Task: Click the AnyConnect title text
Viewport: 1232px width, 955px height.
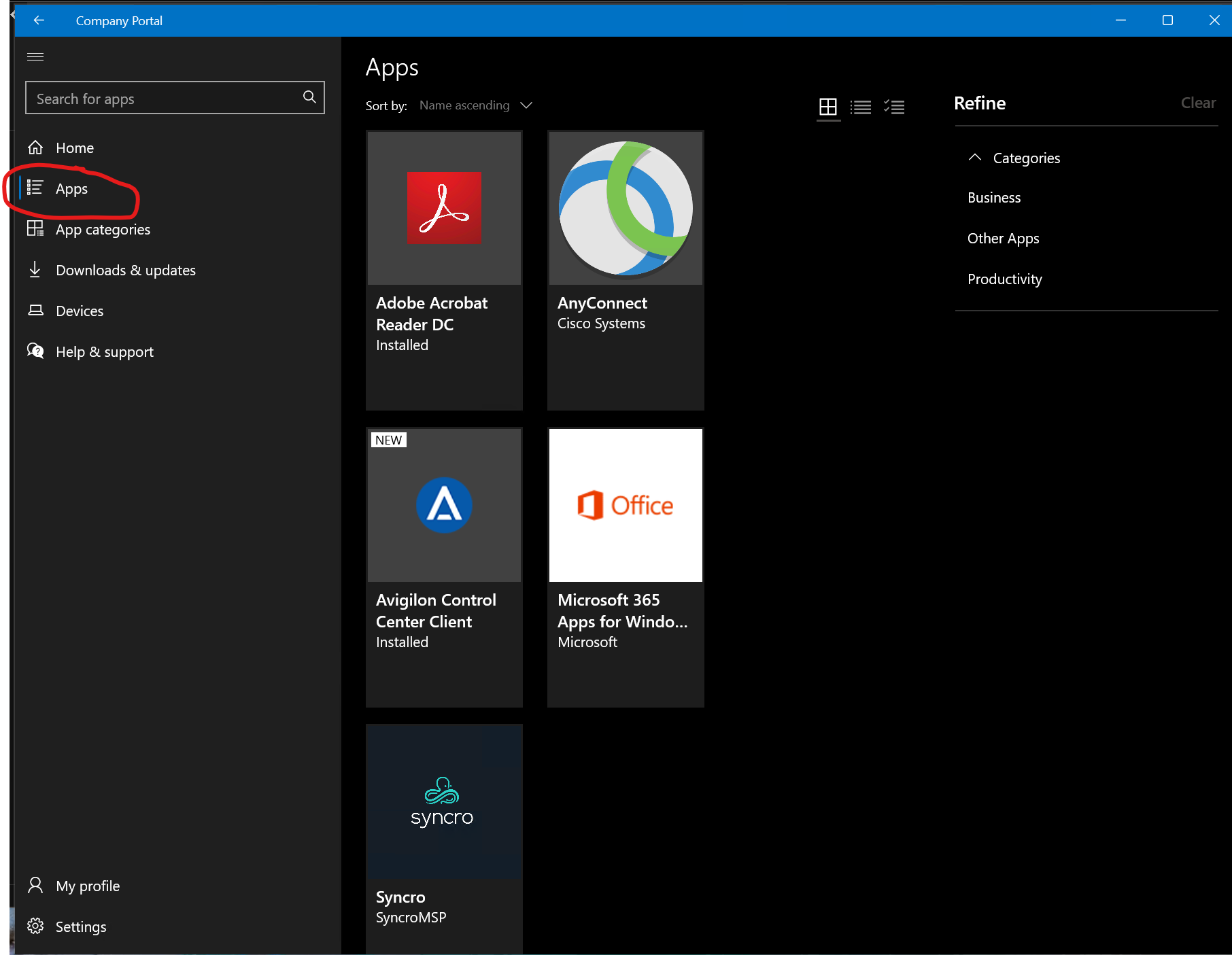Action: coord(602,302)
